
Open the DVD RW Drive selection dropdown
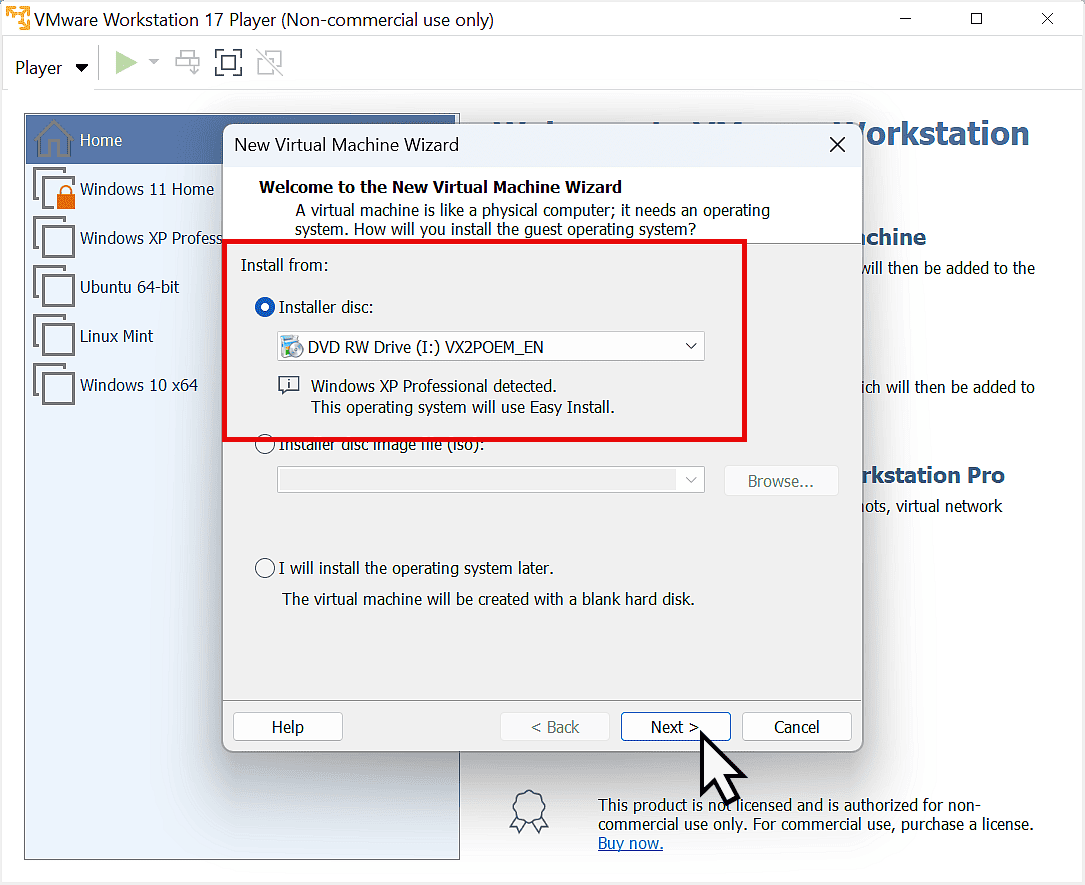(x=690, y=345)
